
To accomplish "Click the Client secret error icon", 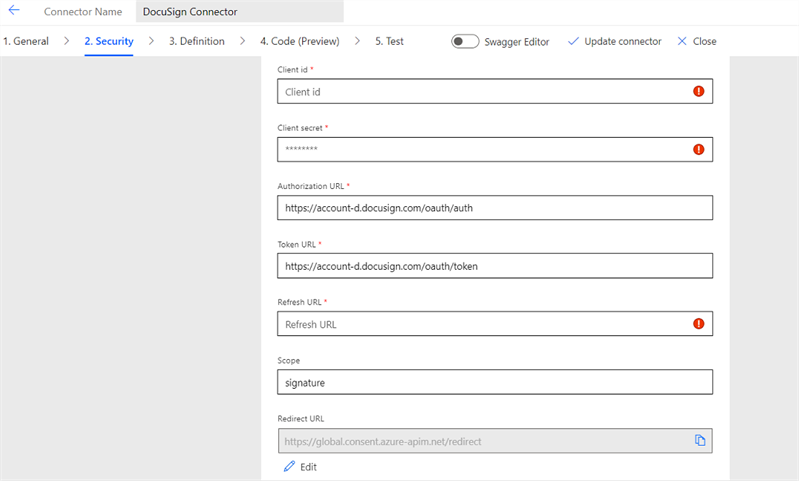I will coord(698,149).
